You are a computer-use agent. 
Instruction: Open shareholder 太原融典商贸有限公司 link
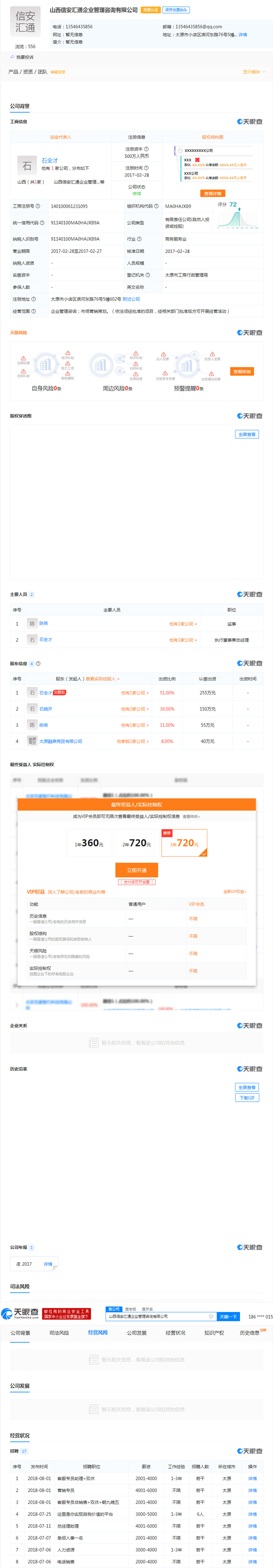61,741
